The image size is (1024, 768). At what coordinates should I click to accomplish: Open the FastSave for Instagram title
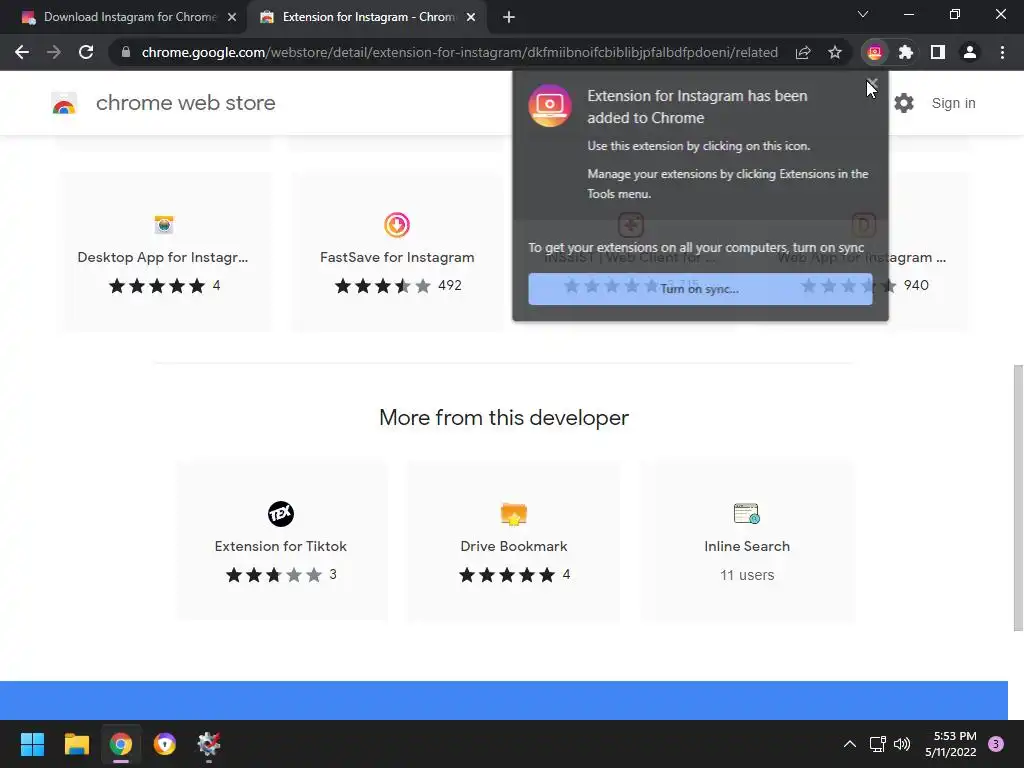[397, 257]
